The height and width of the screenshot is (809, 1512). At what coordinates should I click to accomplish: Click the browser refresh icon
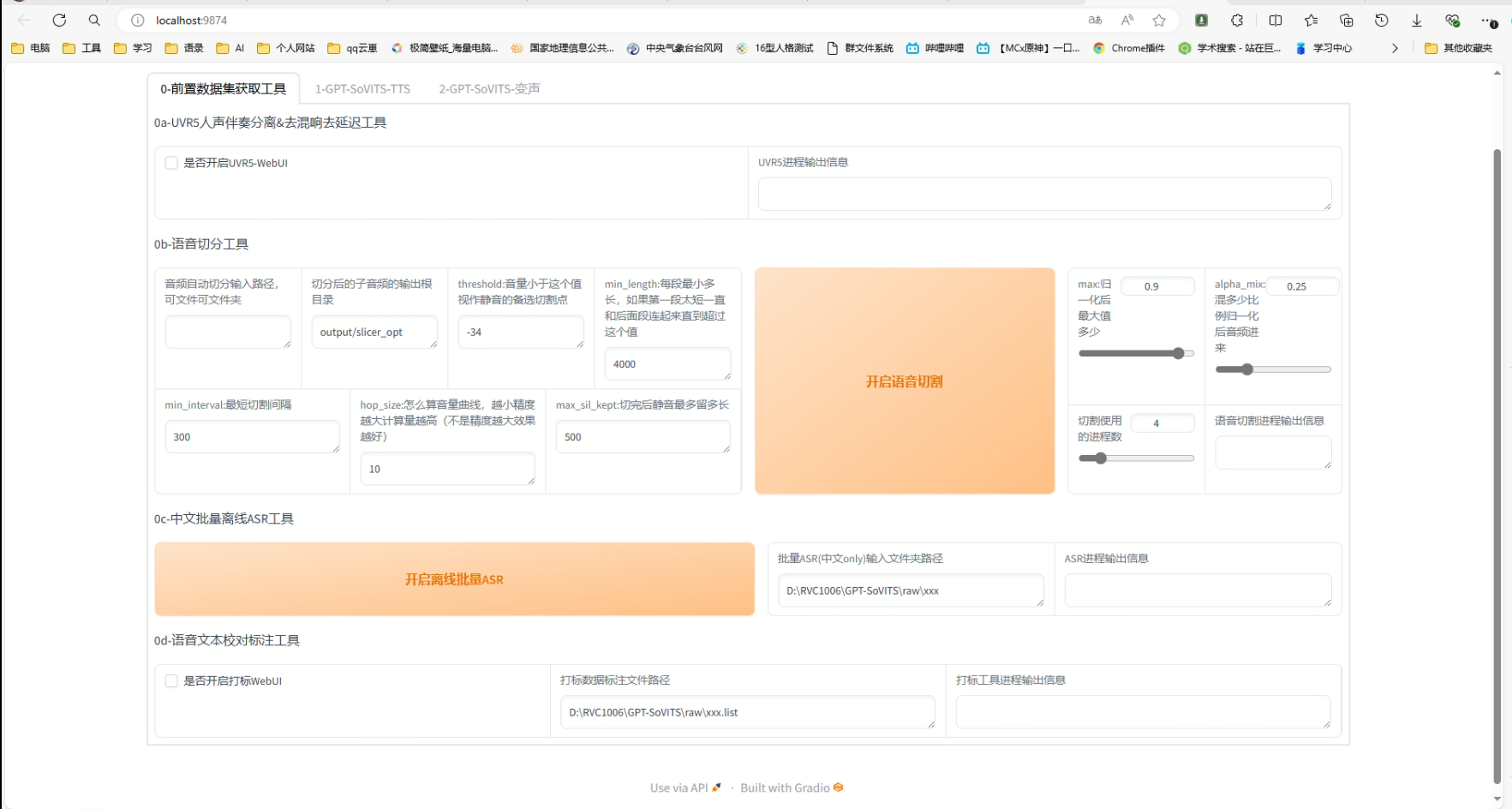(59, 21)
